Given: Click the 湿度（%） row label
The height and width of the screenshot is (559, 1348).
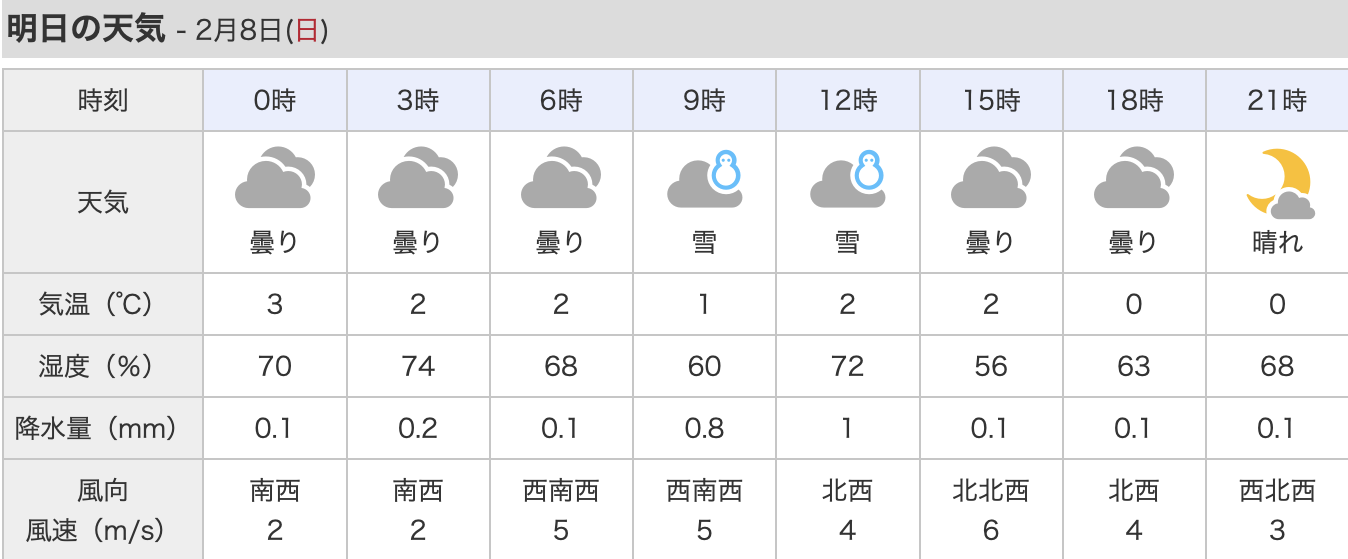Looking at the screenshot, I should point(103,366).
